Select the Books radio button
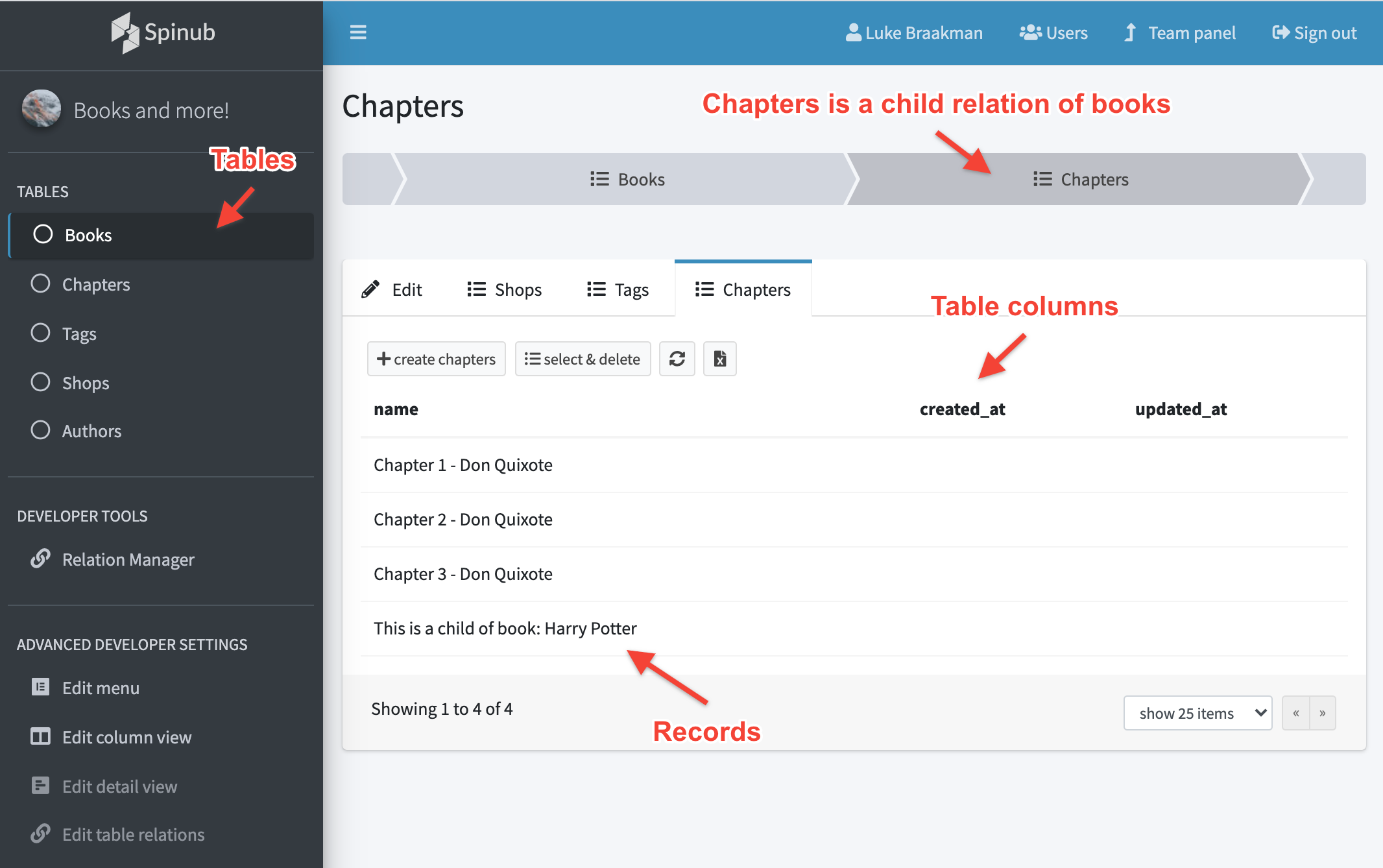 (x=41, y=235)
